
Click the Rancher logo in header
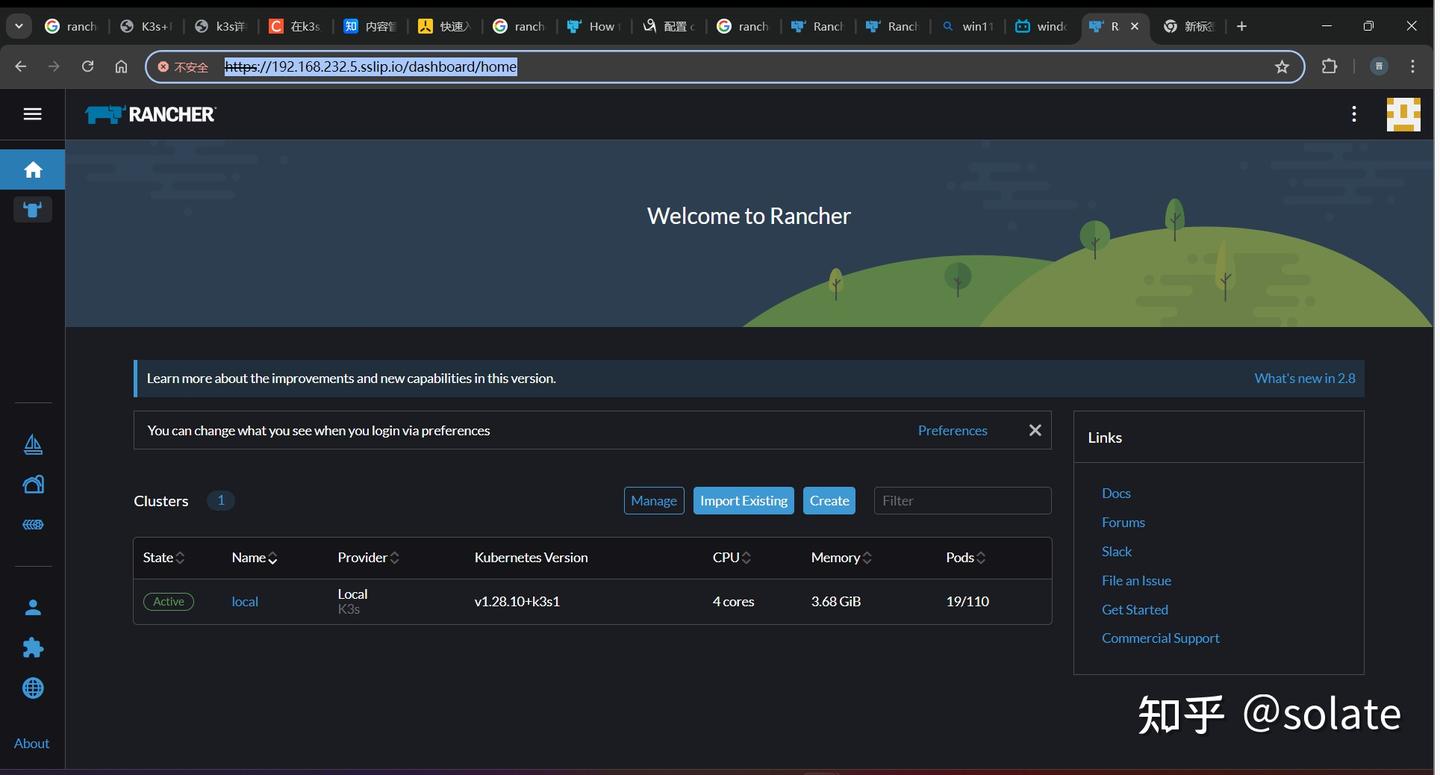pos(151,114)
